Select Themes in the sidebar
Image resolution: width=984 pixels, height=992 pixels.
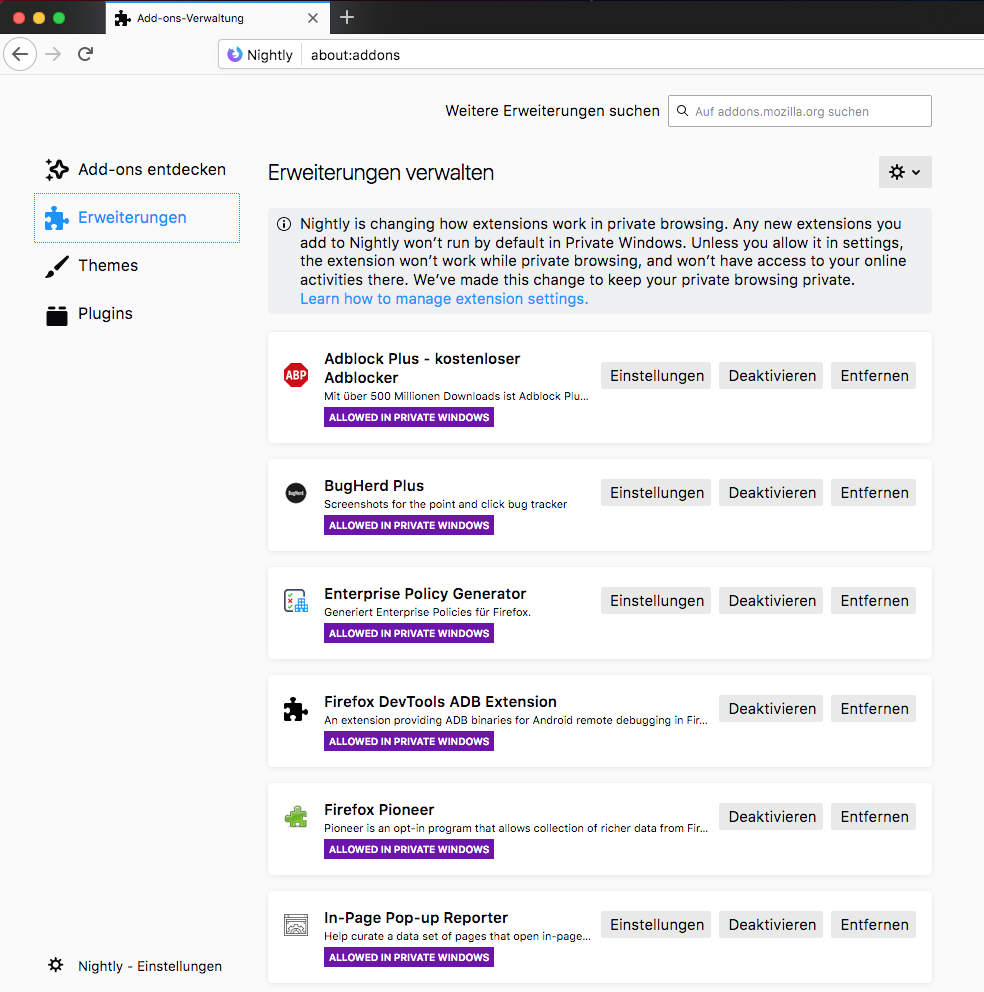click(108, 266)
